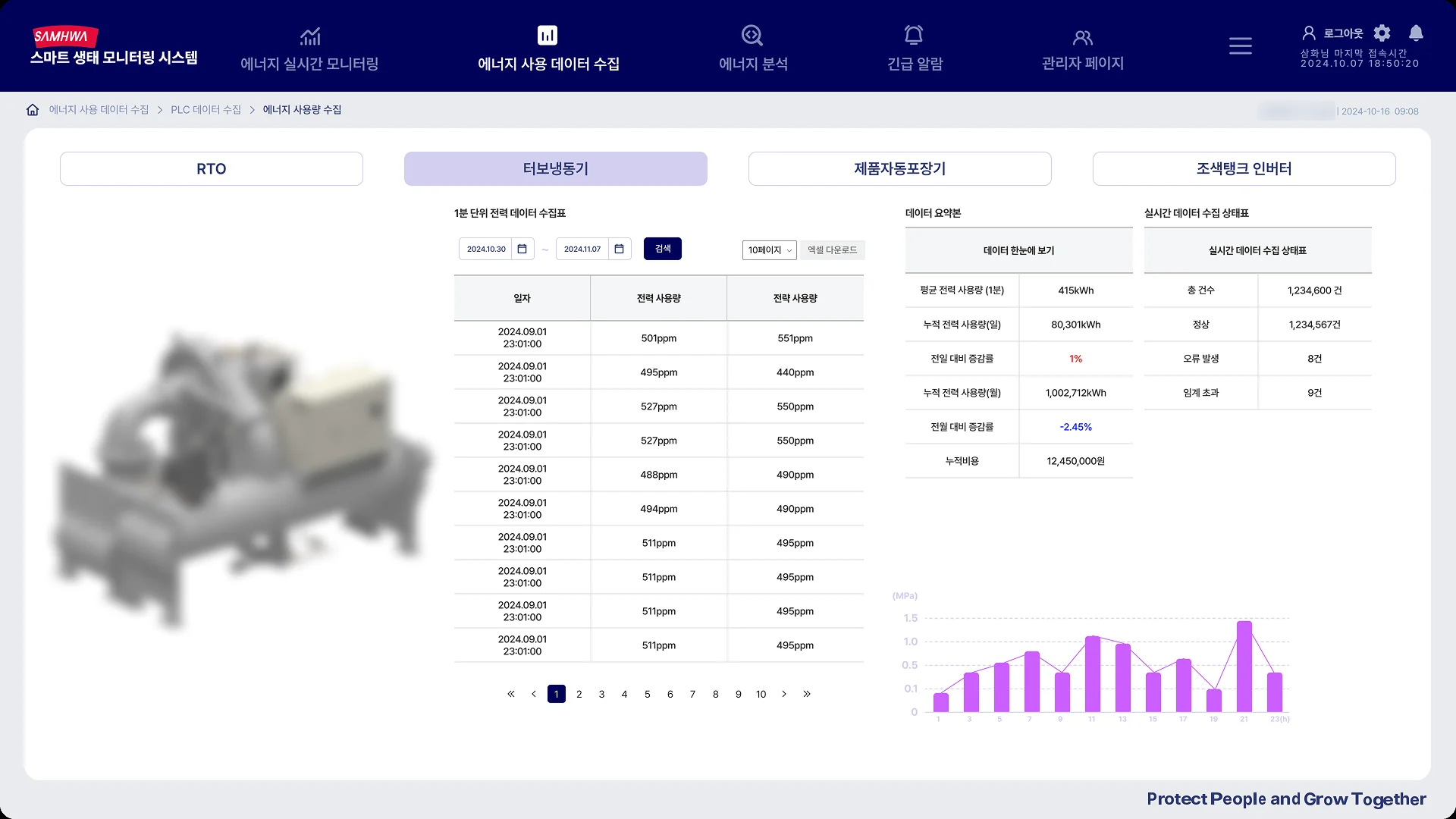Go to next page arrow
The width and height of the screenshot is (1456, 819).
tap(784, 694)
